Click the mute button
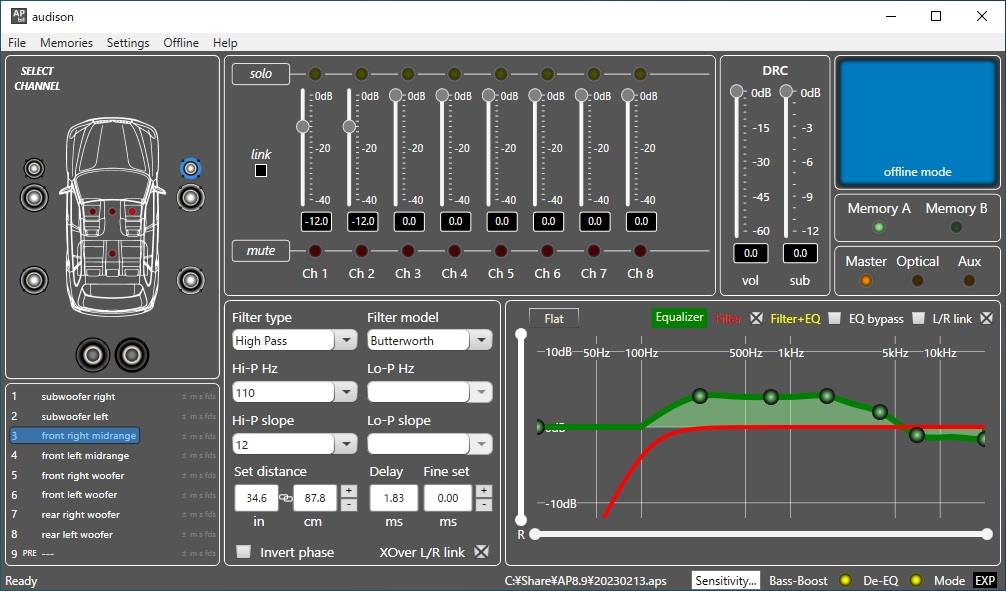 click(260, 251)
